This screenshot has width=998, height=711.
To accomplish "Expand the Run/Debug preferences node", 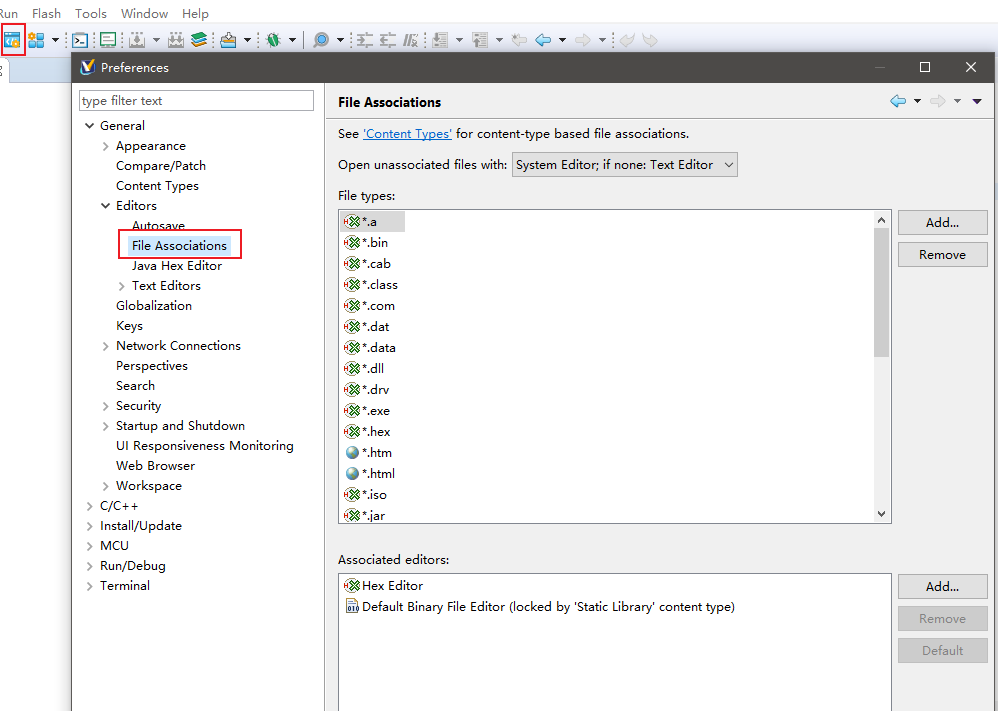I will [90, 566].
